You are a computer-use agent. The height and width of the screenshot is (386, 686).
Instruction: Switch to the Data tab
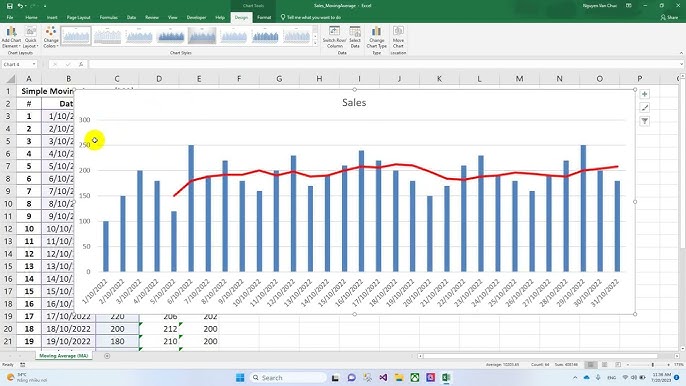tap(131, 18)
